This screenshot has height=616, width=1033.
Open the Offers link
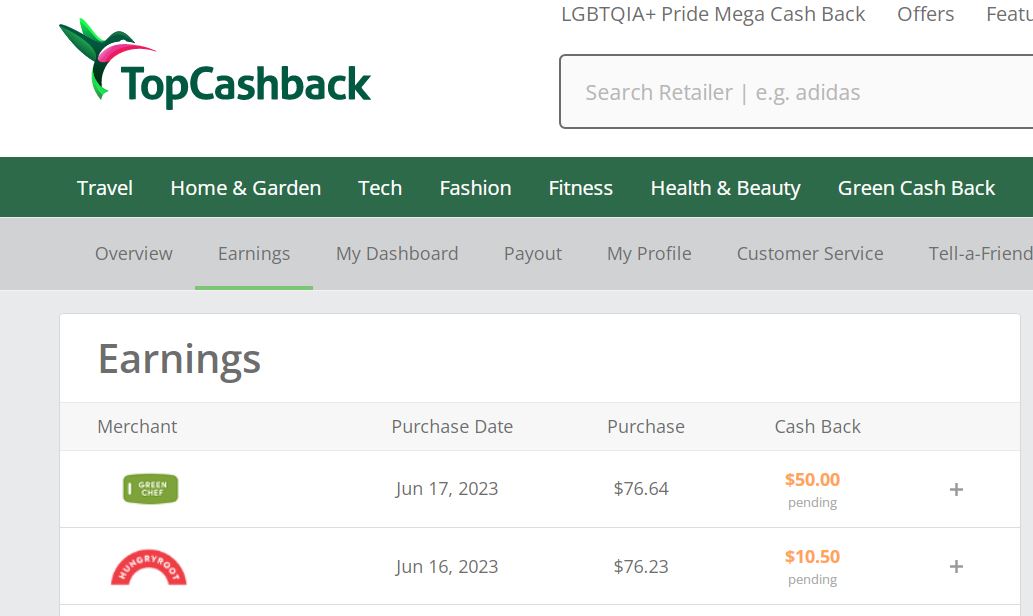click(x=926, y=14)
